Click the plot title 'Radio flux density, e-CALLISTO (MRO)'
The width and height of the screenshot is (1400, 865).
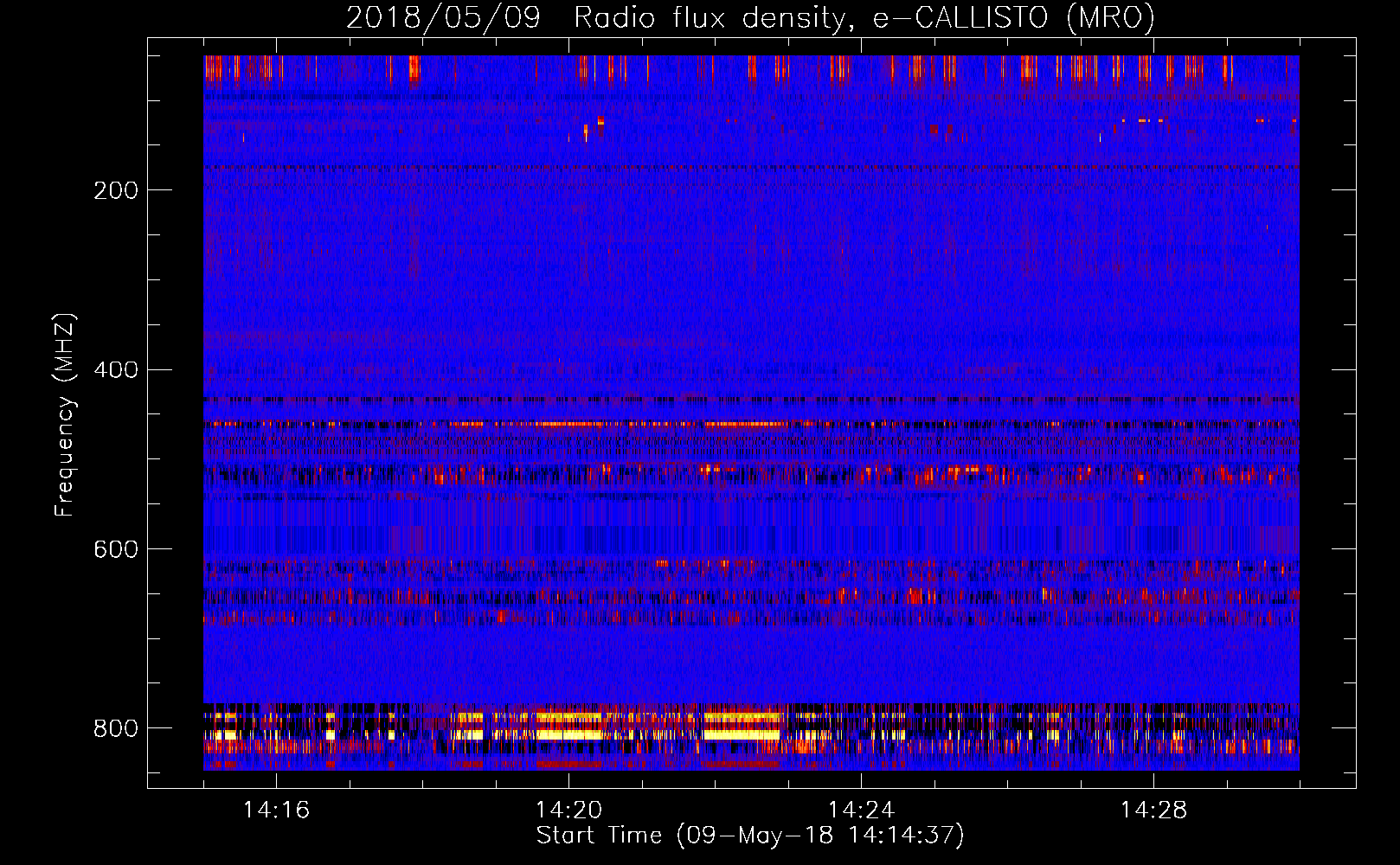[864, 18]
